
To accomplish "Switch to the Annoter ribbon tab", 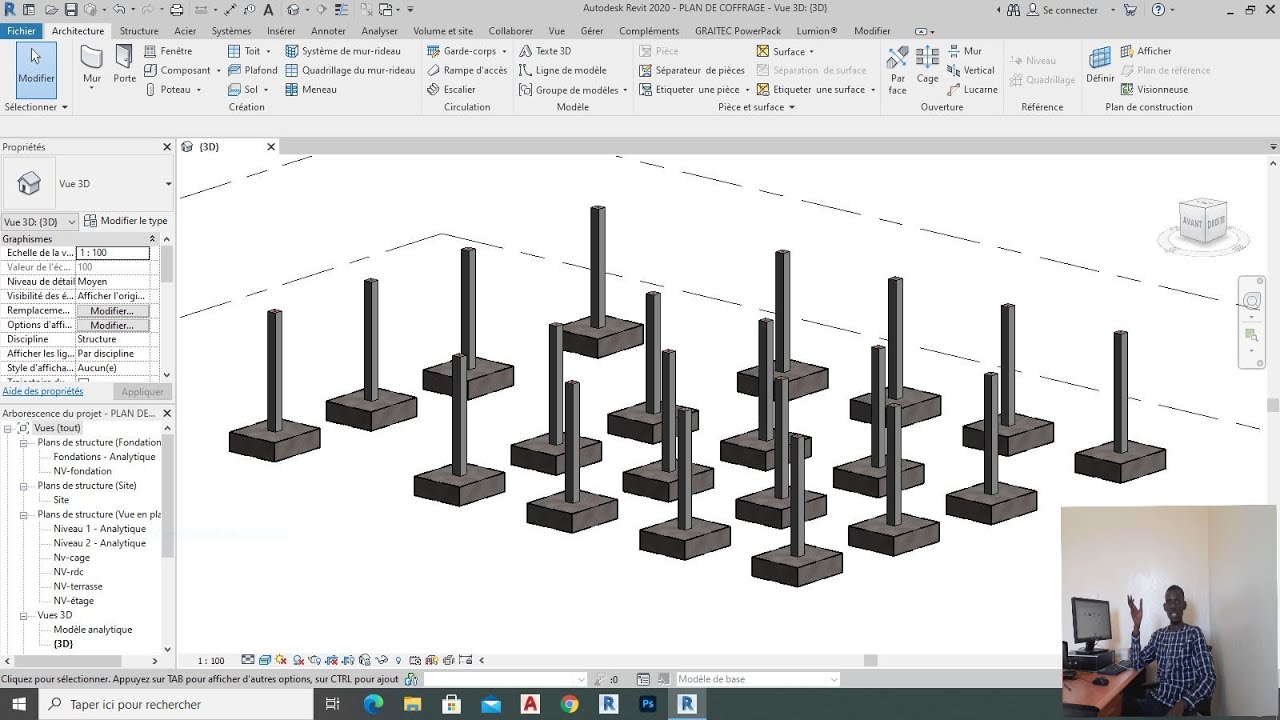I will pos(328,31).
